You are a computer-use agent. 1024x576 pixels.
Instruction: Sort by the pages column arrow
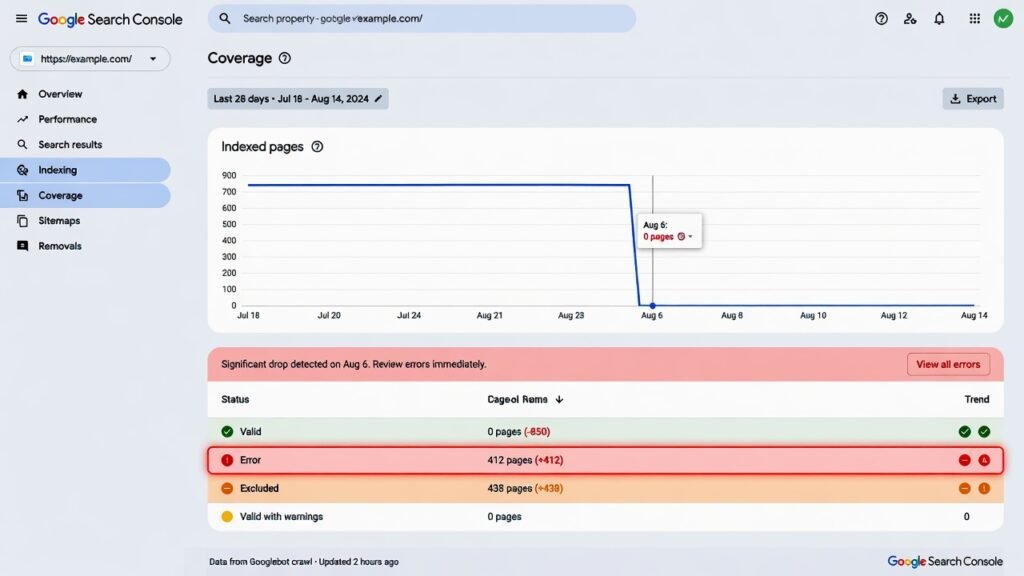(559, 400)
